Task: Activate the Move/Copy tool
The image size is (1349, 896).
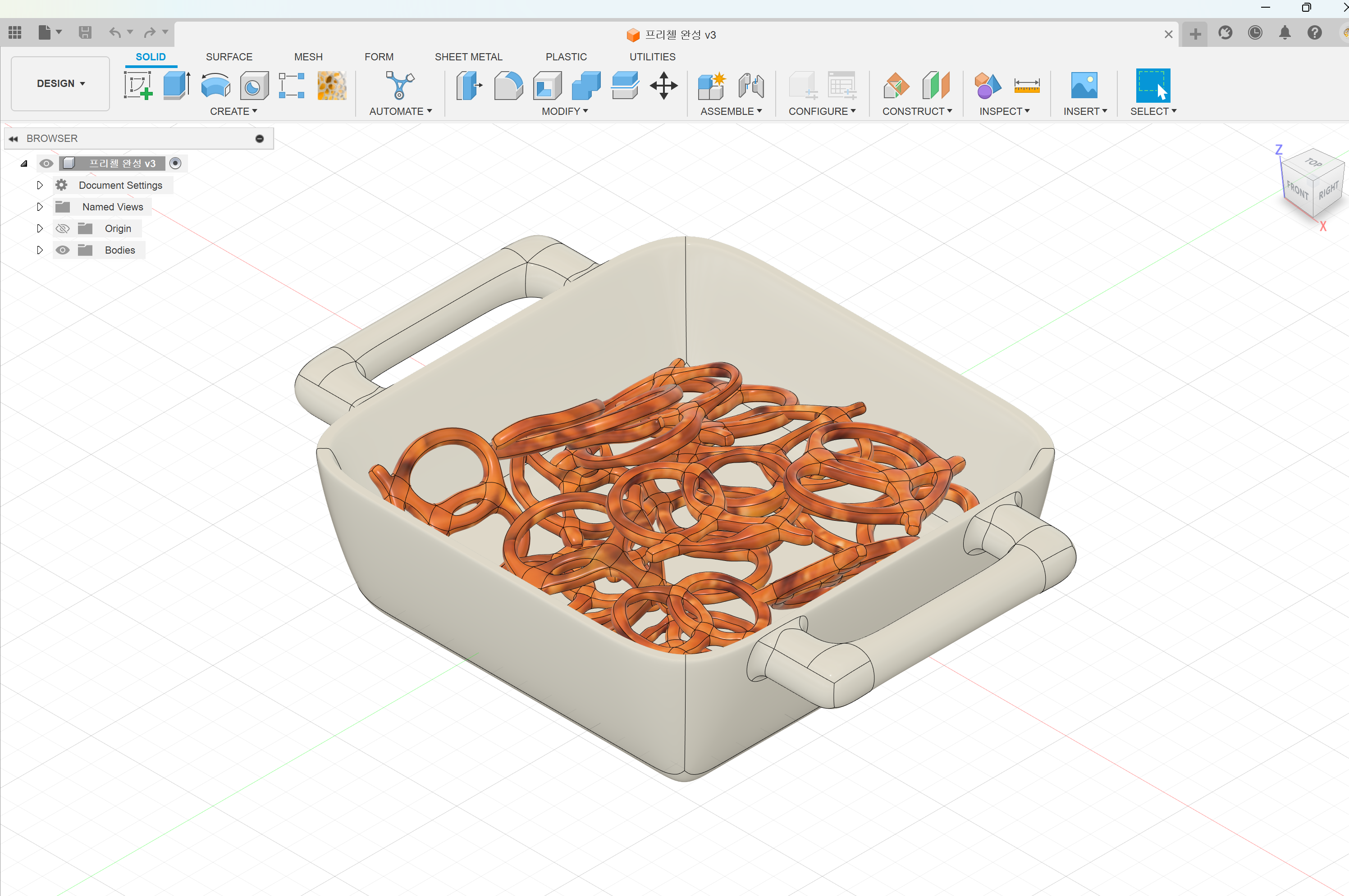Action: tap(663, 86)
